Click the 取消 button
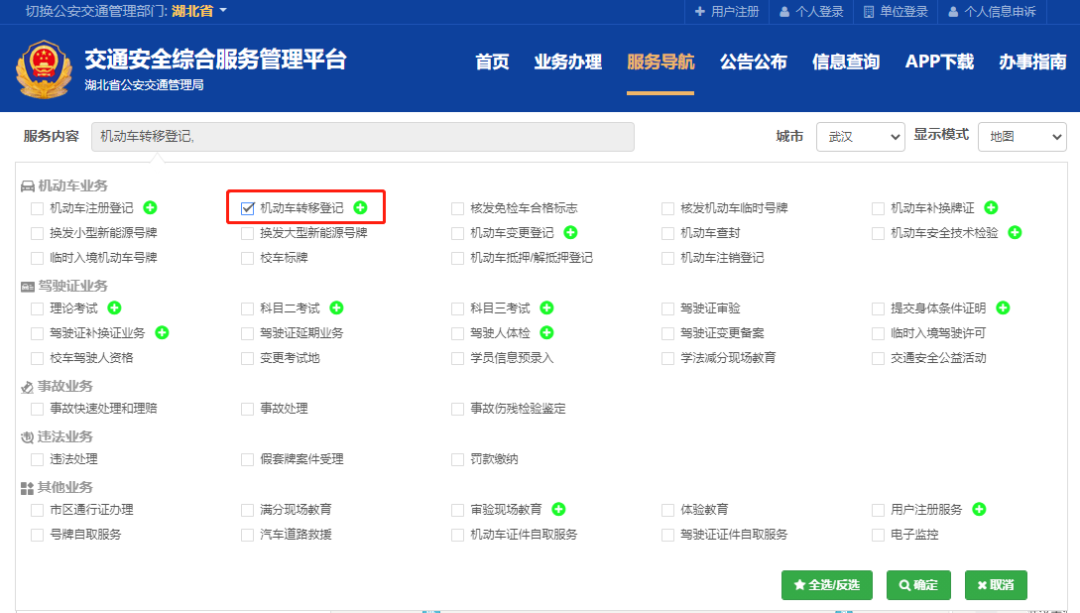This screenshot has width=1080, height=613. pos(996,585)
